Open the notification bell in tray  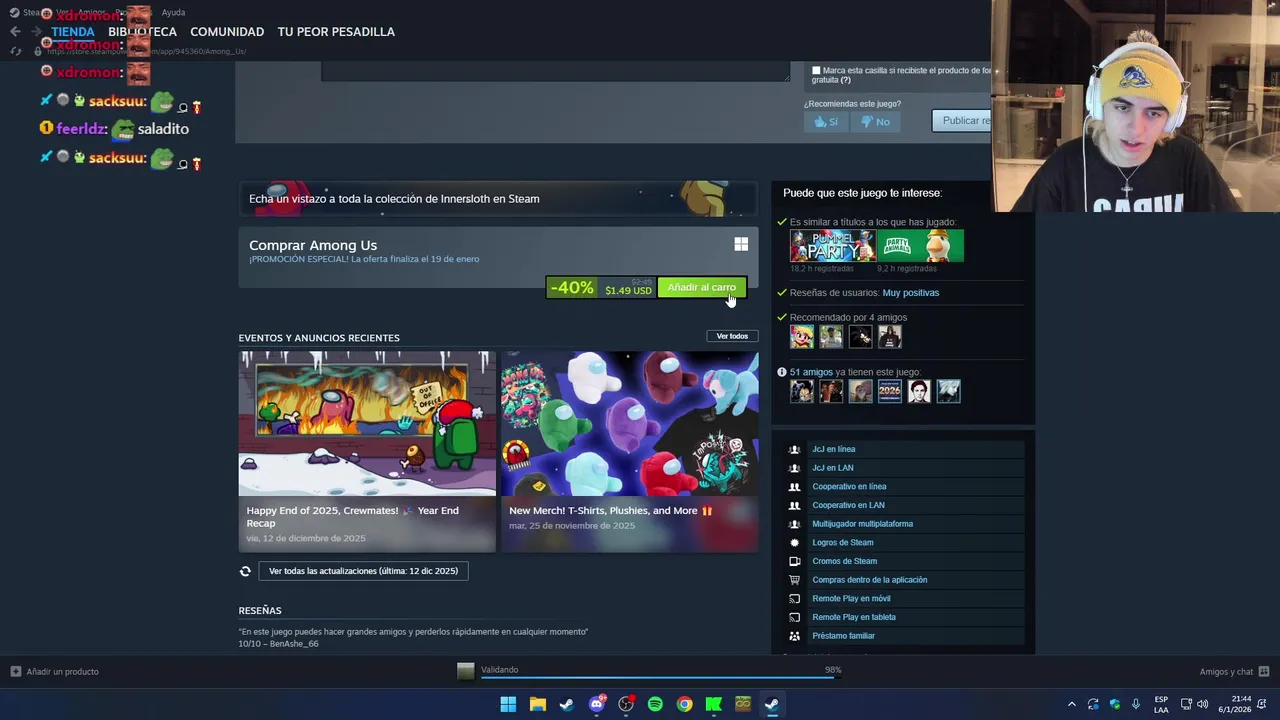1264,704
